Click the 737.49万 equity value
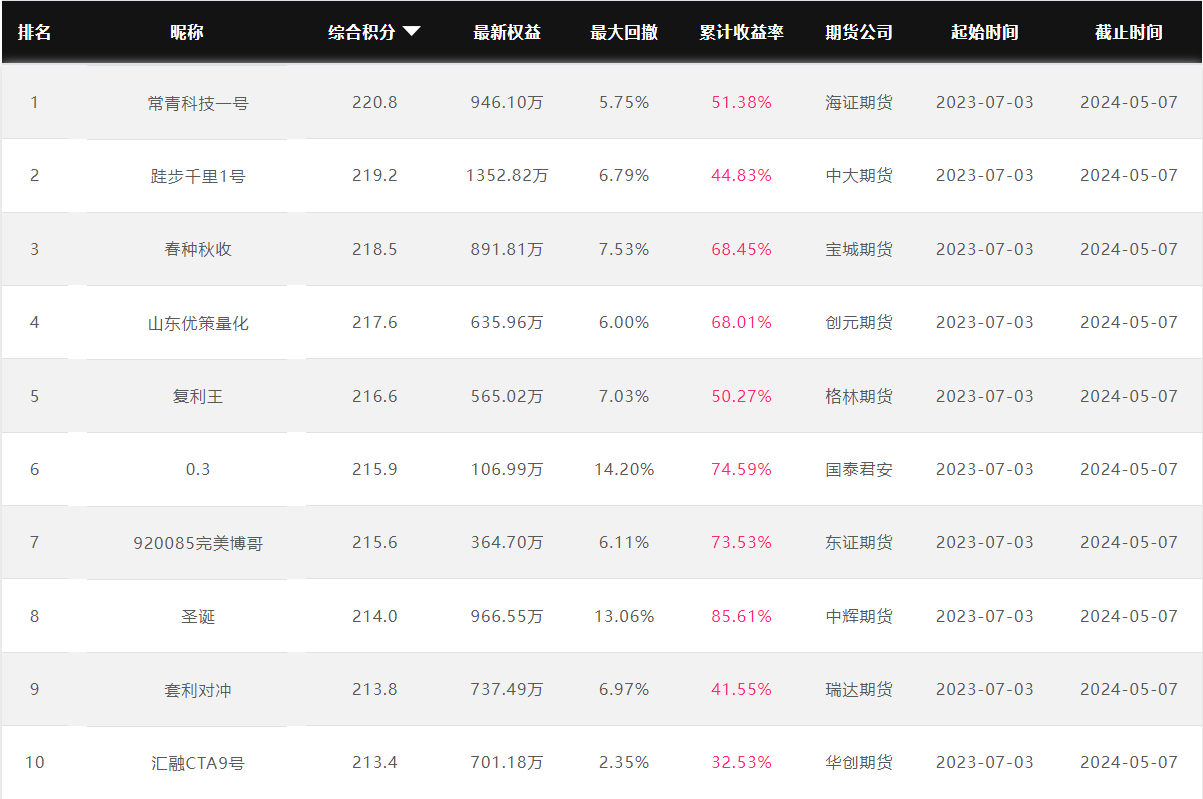The height and width of the screenshot is (799, 1203). pyautogui.click(x=507, y=689)
